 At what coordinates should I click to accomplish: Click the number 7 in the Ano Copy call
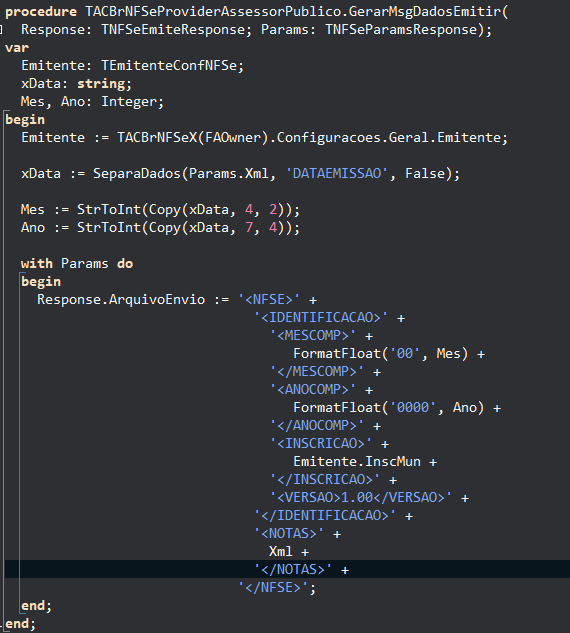249,227
